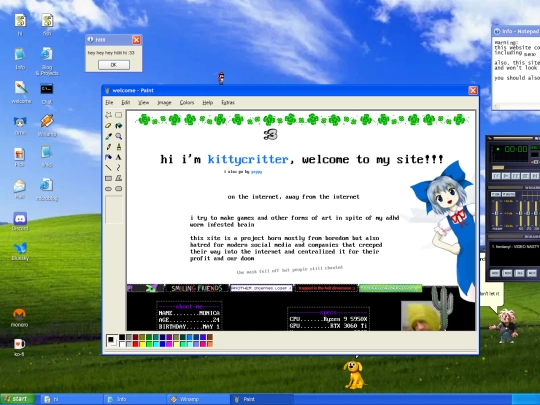Select the Line tool in Paint
The width and height of the screenshot is (540, 405).
(108, 168)
